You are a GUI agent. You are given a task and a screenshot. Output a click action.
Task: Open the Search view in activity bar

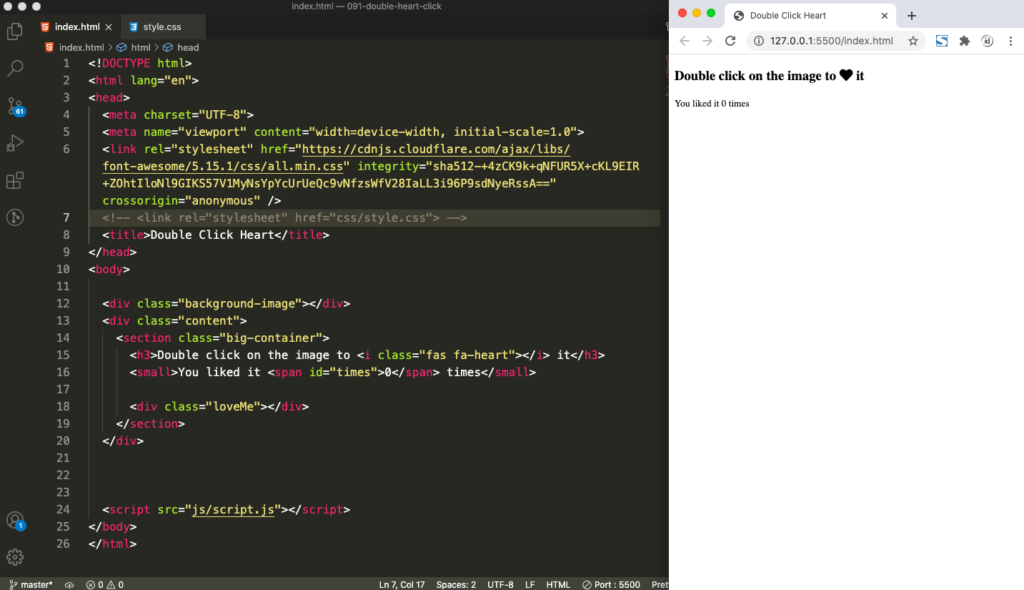pos(15,68)
